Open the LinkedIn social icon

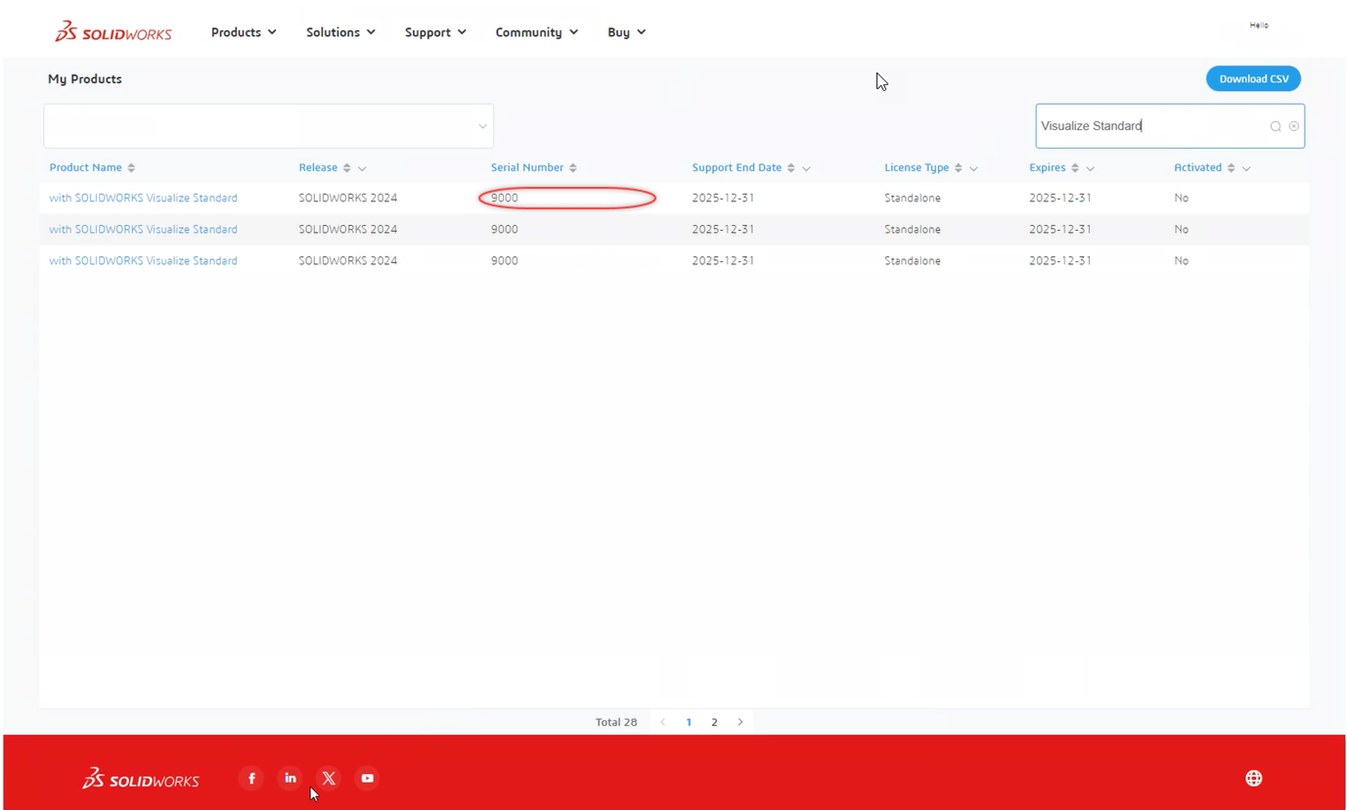[290, 778]
